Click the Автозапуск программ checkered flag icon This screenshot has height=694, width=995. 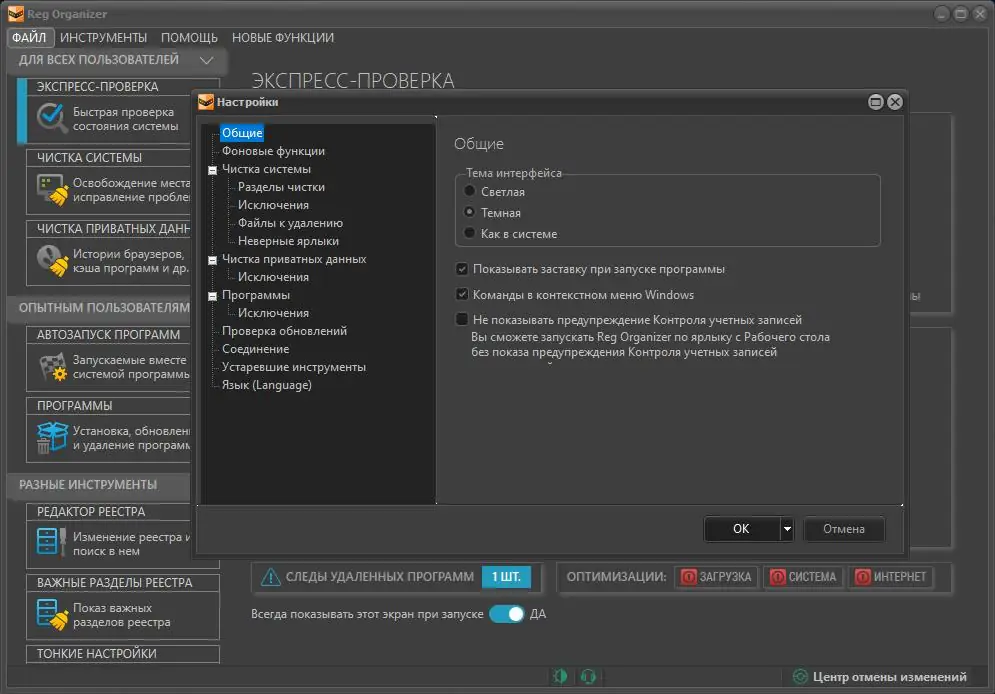(51, 366)
